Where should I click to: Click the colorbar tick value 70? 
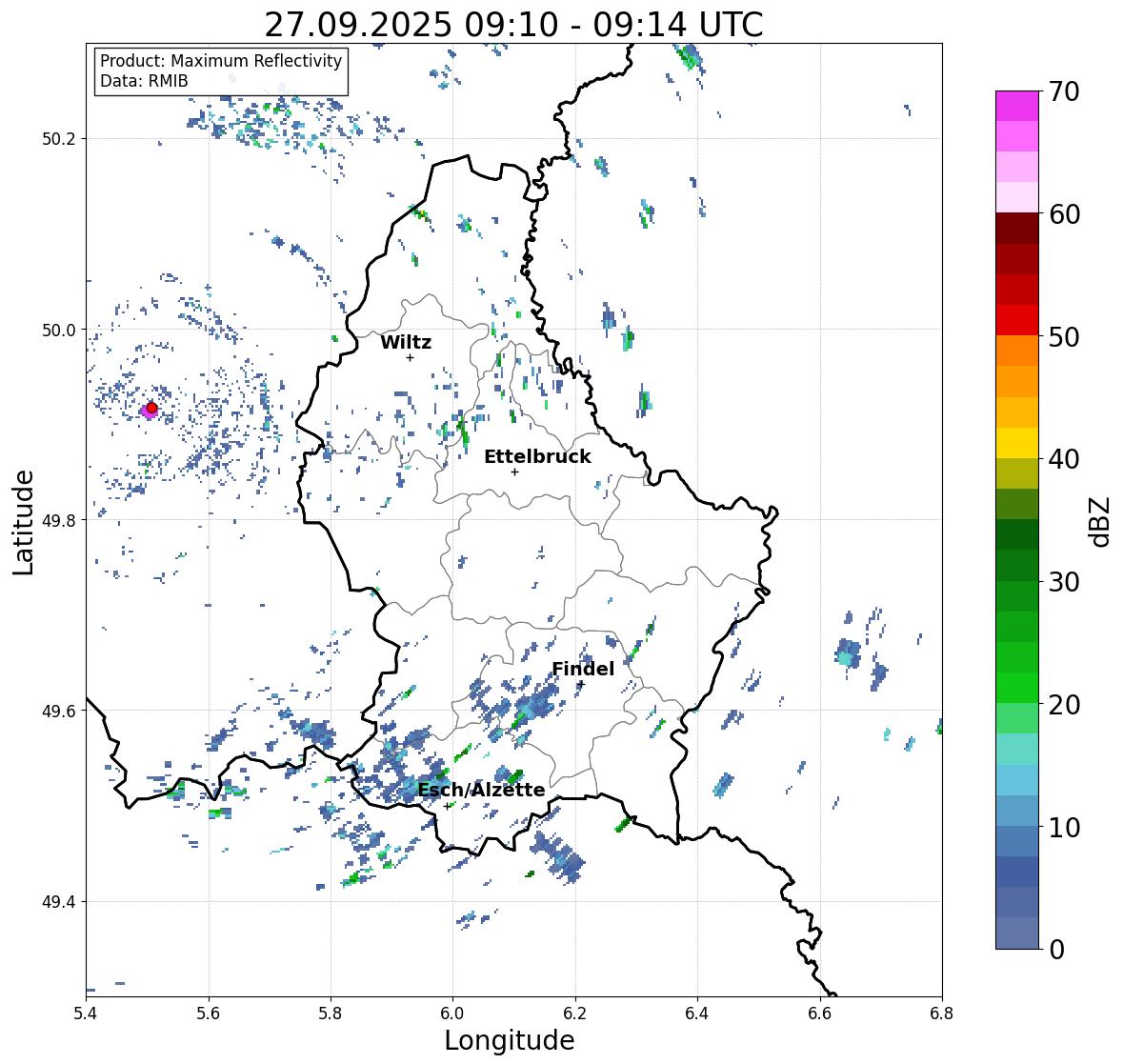coord(1064,91)
